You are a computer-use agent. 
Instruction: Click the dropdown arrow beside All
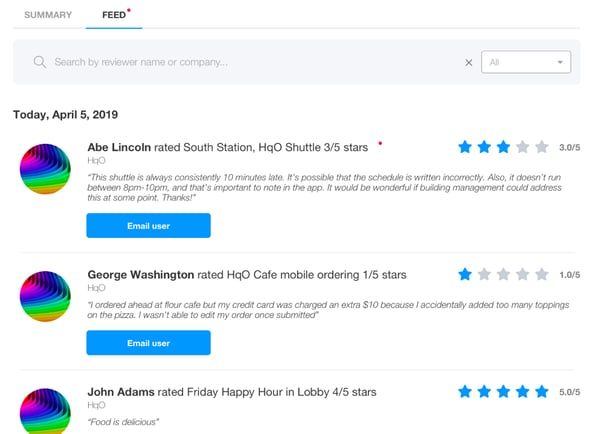[x=560, y=62]
